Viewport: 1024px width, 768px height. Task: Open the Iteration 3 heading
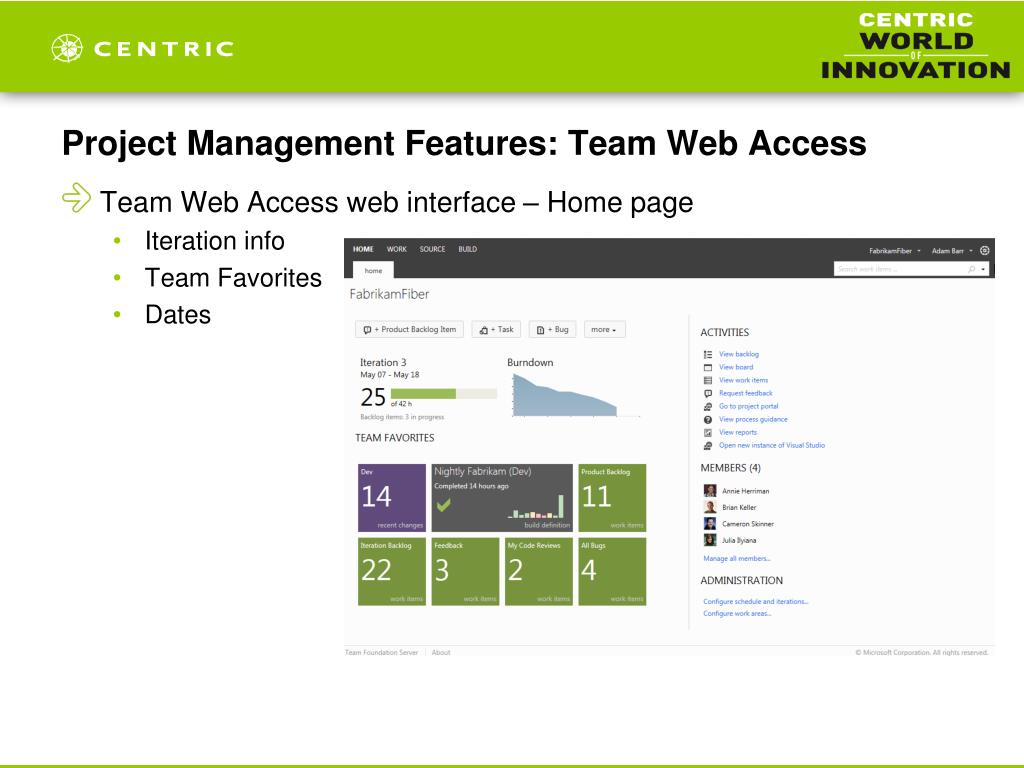[383, 362]
